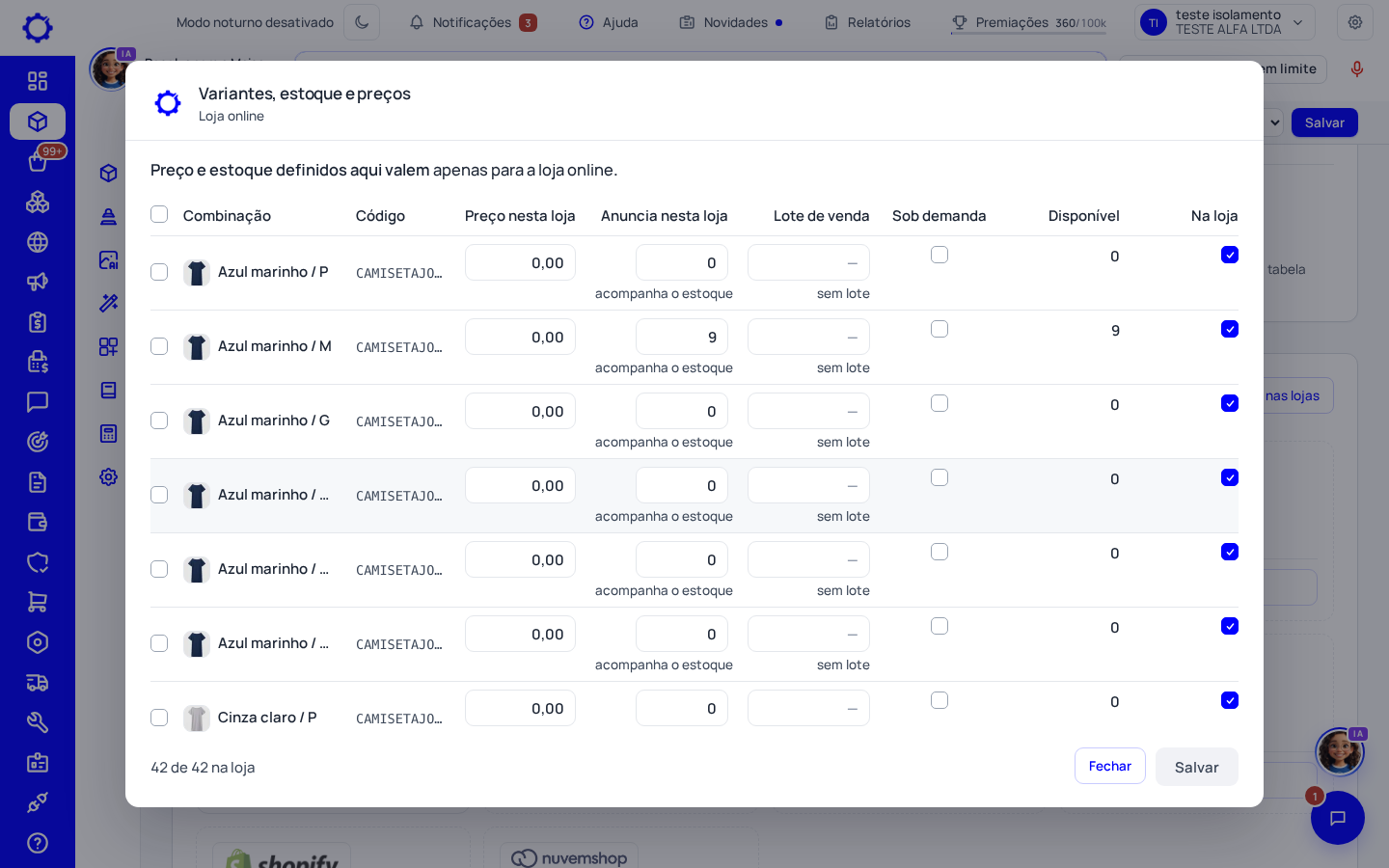This screenshot has height=868, width=1389.
Task: Uncheck Na loja for Azul marinho / M
Action: pos(1230,329)
